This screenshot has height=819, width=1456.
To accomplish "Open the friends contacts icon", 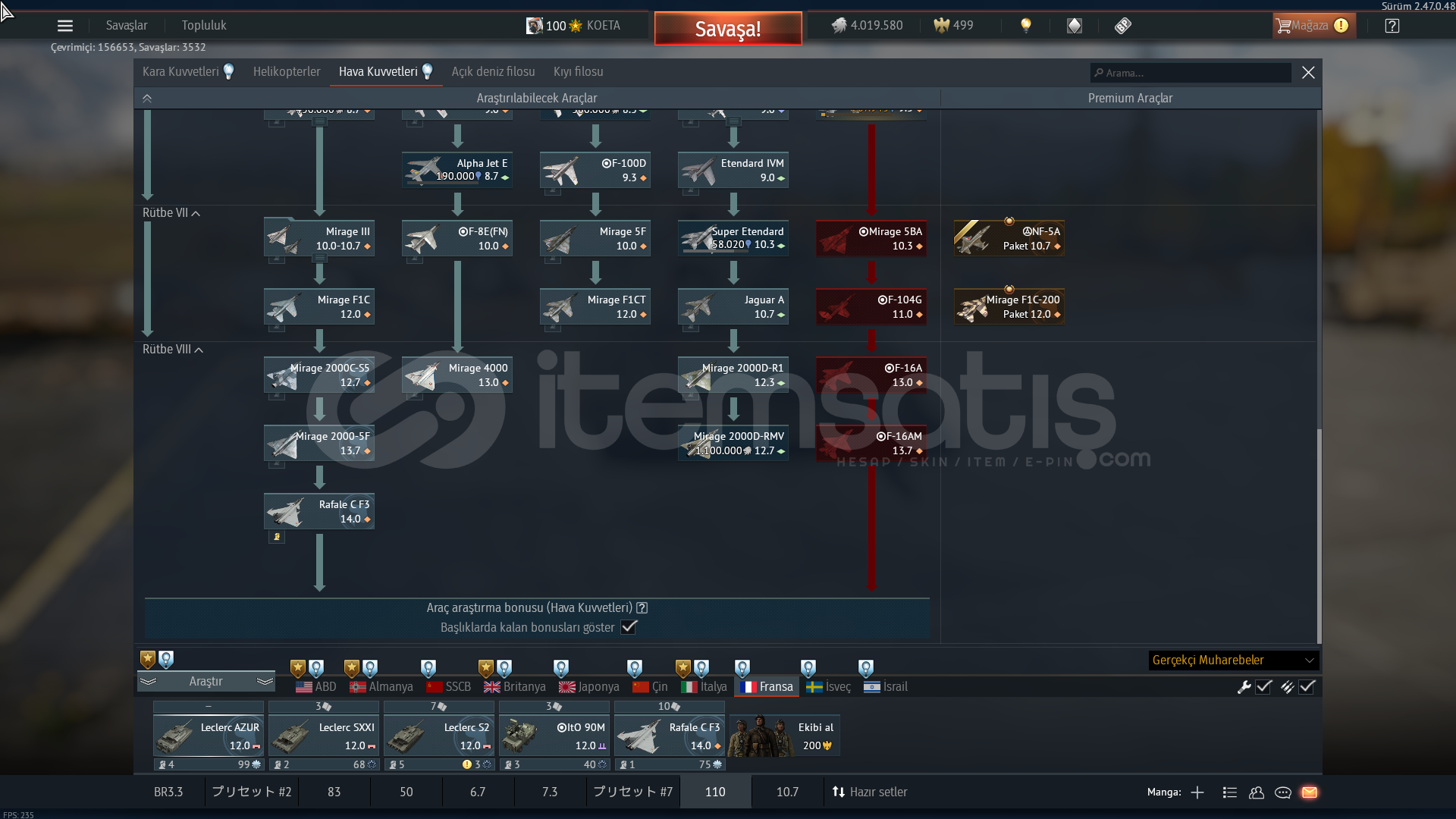I will pos(1257,792).
